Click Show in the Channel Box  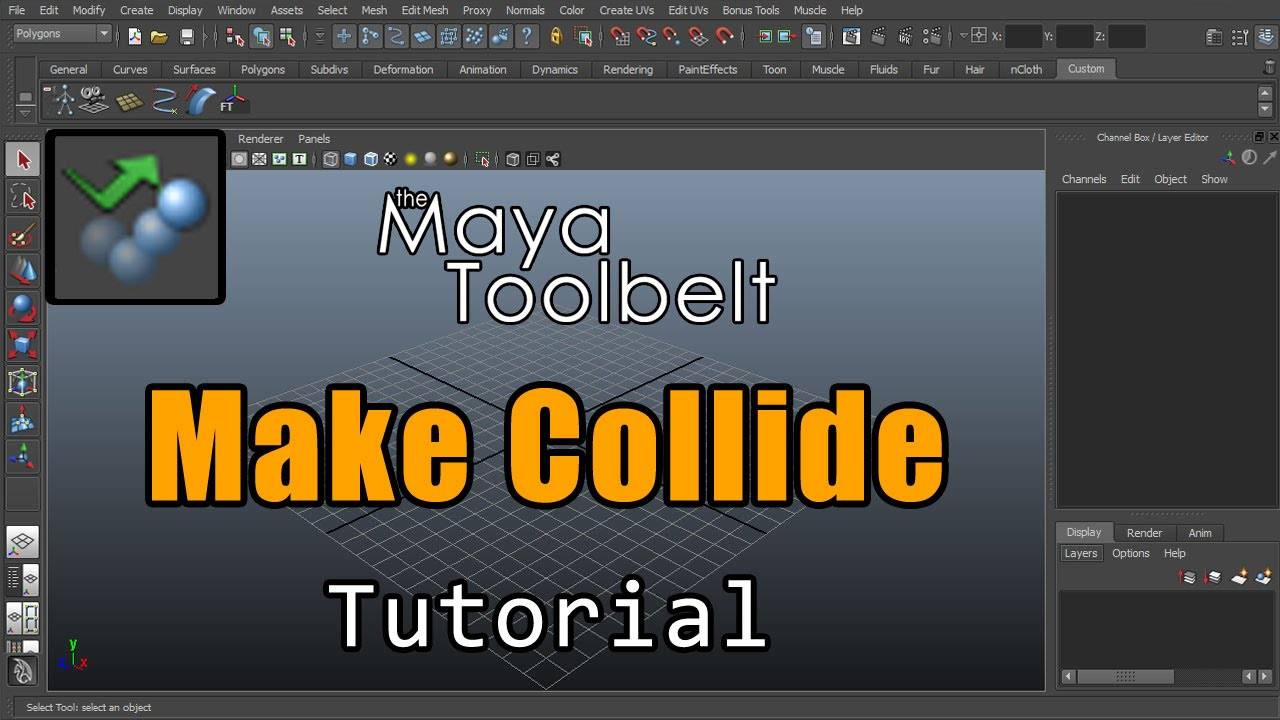pyautogui.click(x=1214, y=179)
